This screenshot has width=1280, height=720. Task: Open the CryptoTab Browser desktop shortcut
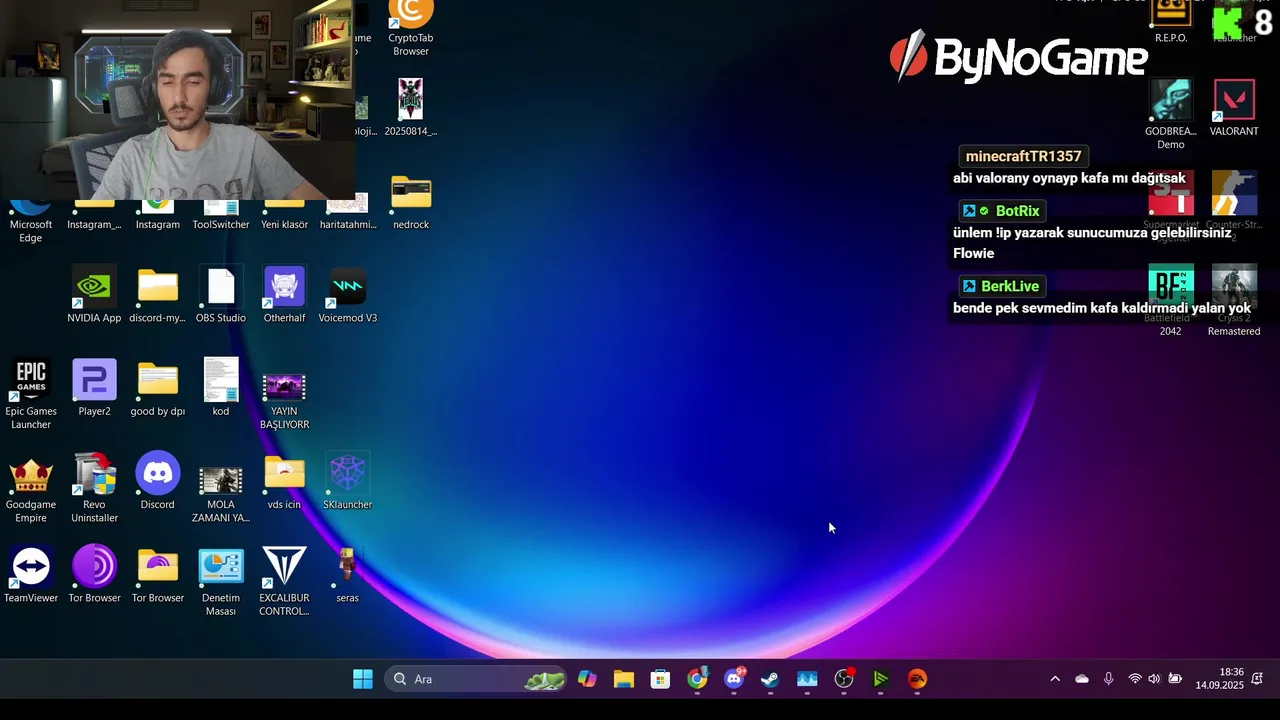[x=410, y=28]
